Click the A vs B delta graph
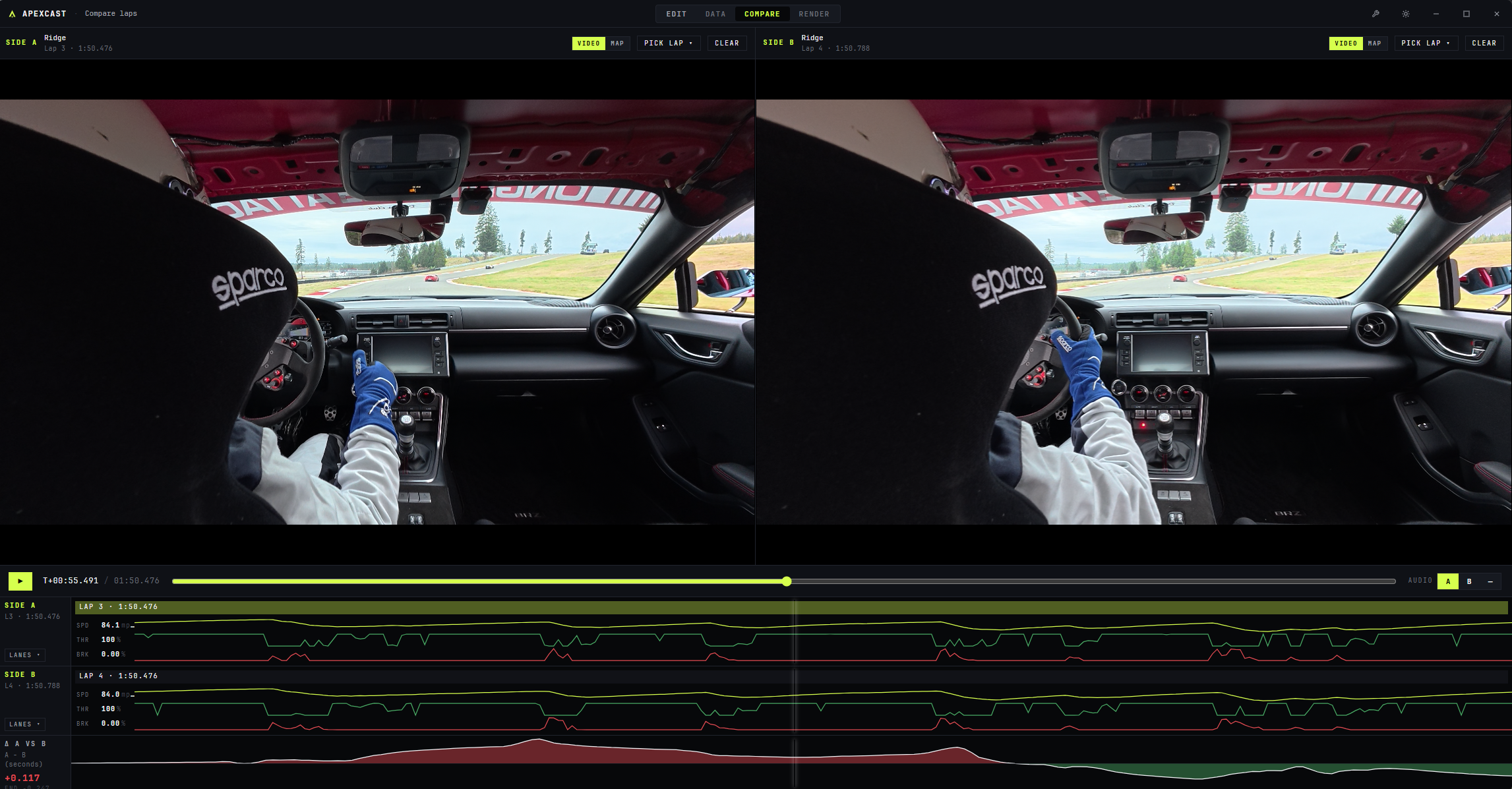This screenshot has width=1512, height=789. (791, 763)
